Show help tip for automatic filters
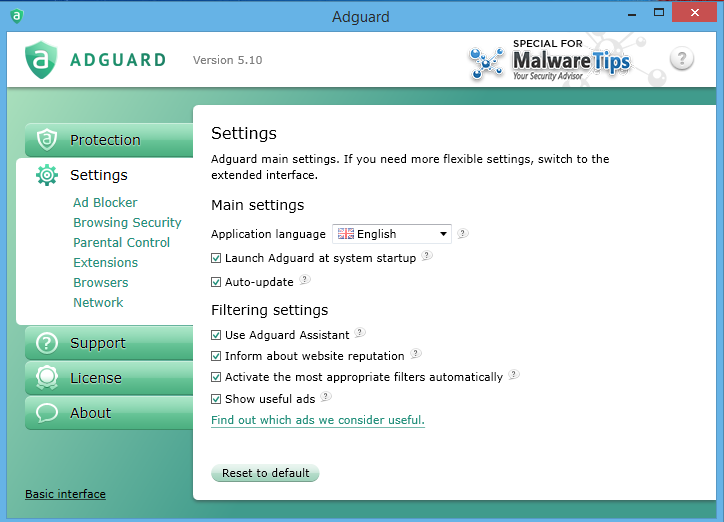Image resolution: width=724 pixels, height=522 pixels. pos(513,374)
